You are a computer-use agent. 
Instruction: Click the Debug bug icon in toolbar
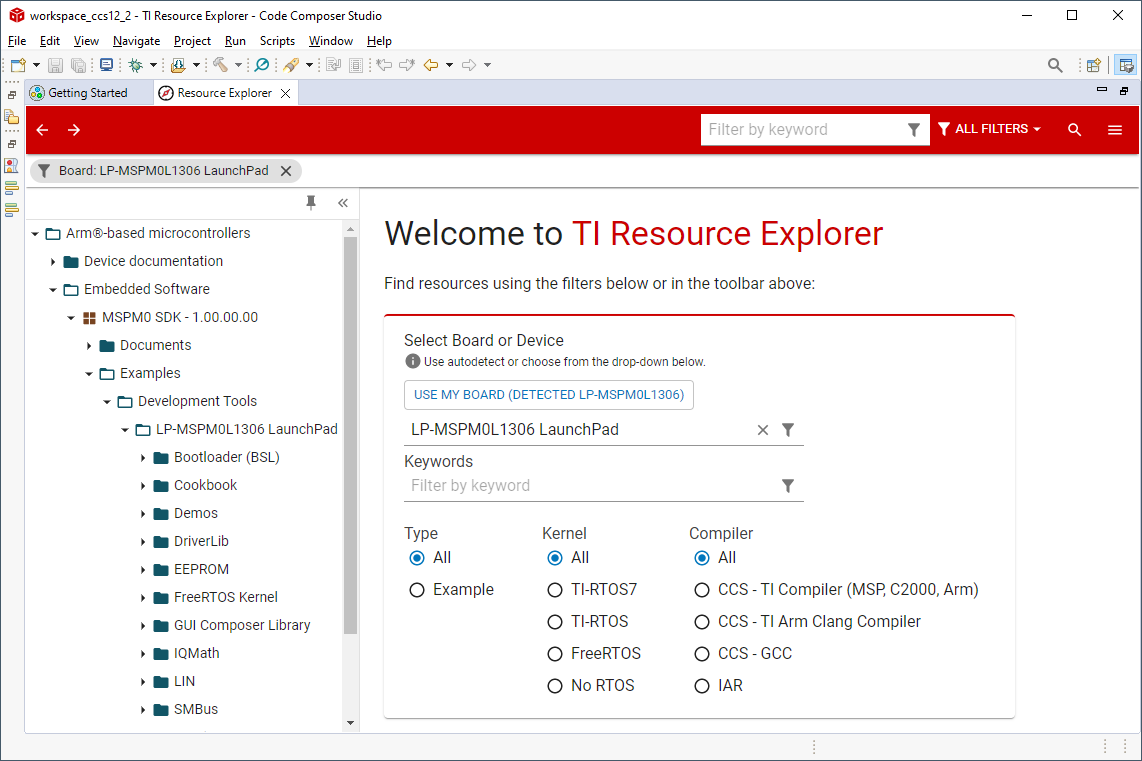(136, 65)
